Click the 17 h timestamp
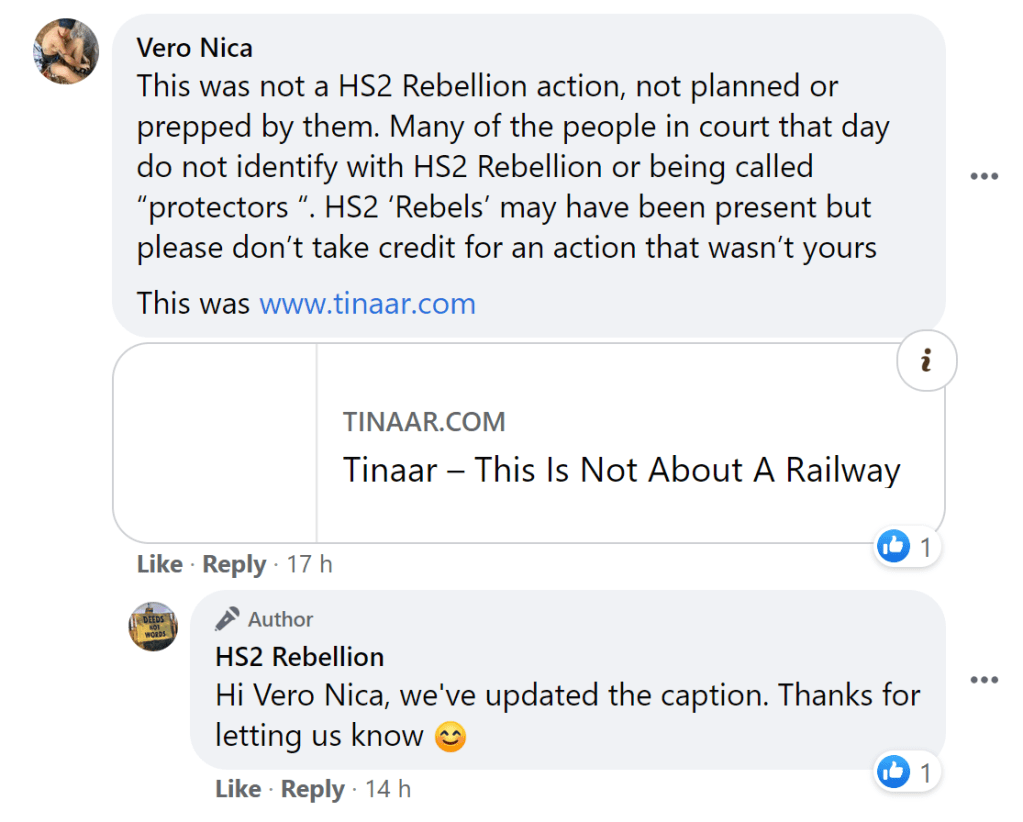The height and width of the screenshot is (822, 1023). pyautogui.click(x=309, y=565)
